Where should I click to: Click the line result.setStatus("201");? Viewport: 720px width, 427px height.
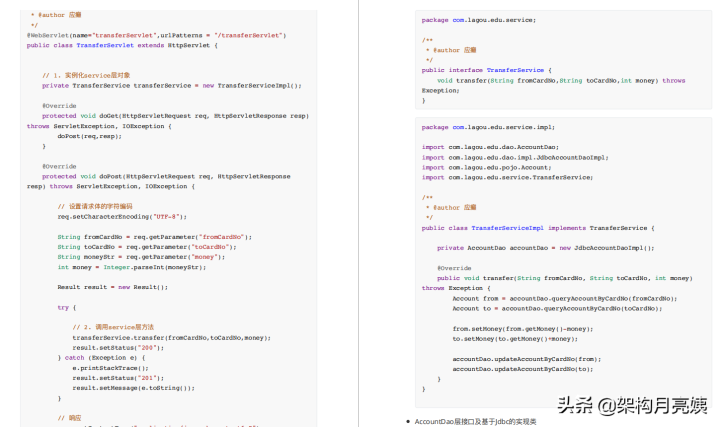click(118, 378)
